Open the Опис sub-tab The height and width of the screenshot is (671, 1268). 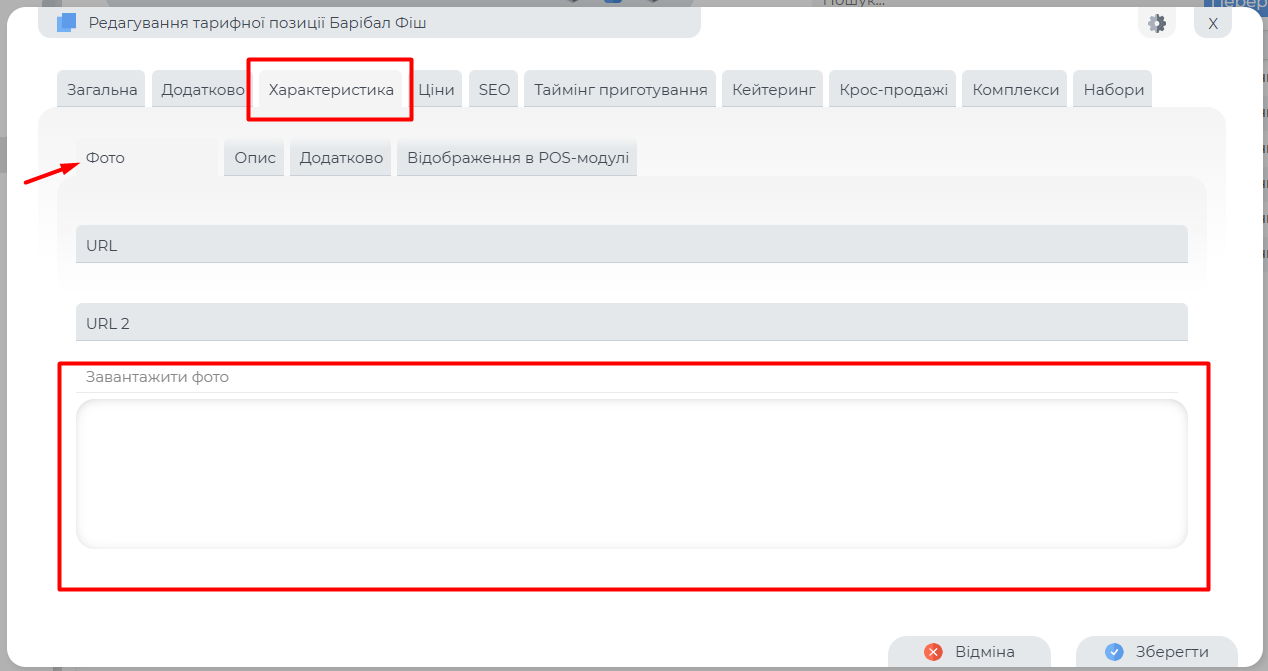tap(254, 158)
